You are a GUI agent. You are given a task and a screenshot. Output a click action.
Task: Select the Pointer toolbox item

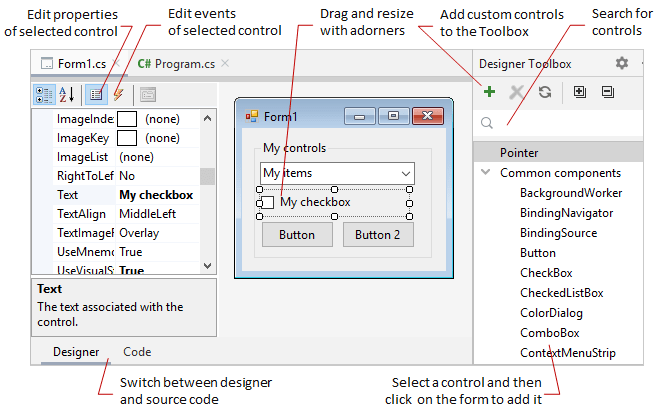[x=519, y=153]
